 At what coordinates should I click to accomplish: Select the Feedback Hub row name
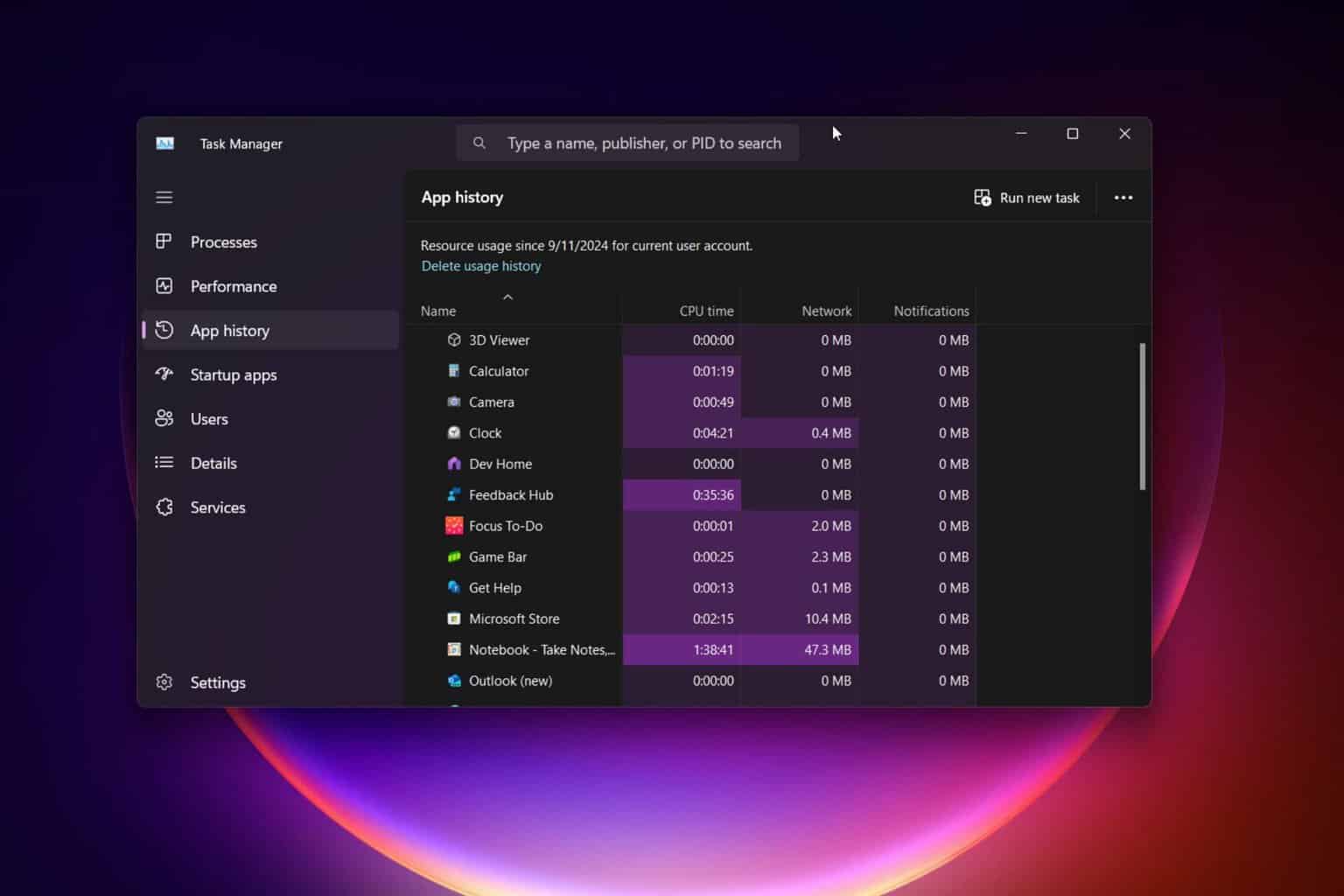click(511, 494)
